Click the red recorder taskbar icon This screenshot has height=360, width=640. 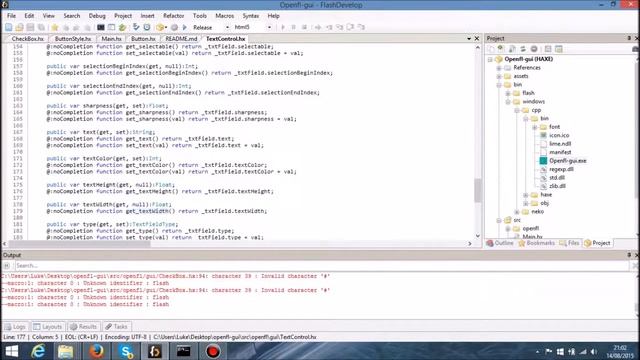click(x=212, y=351)
